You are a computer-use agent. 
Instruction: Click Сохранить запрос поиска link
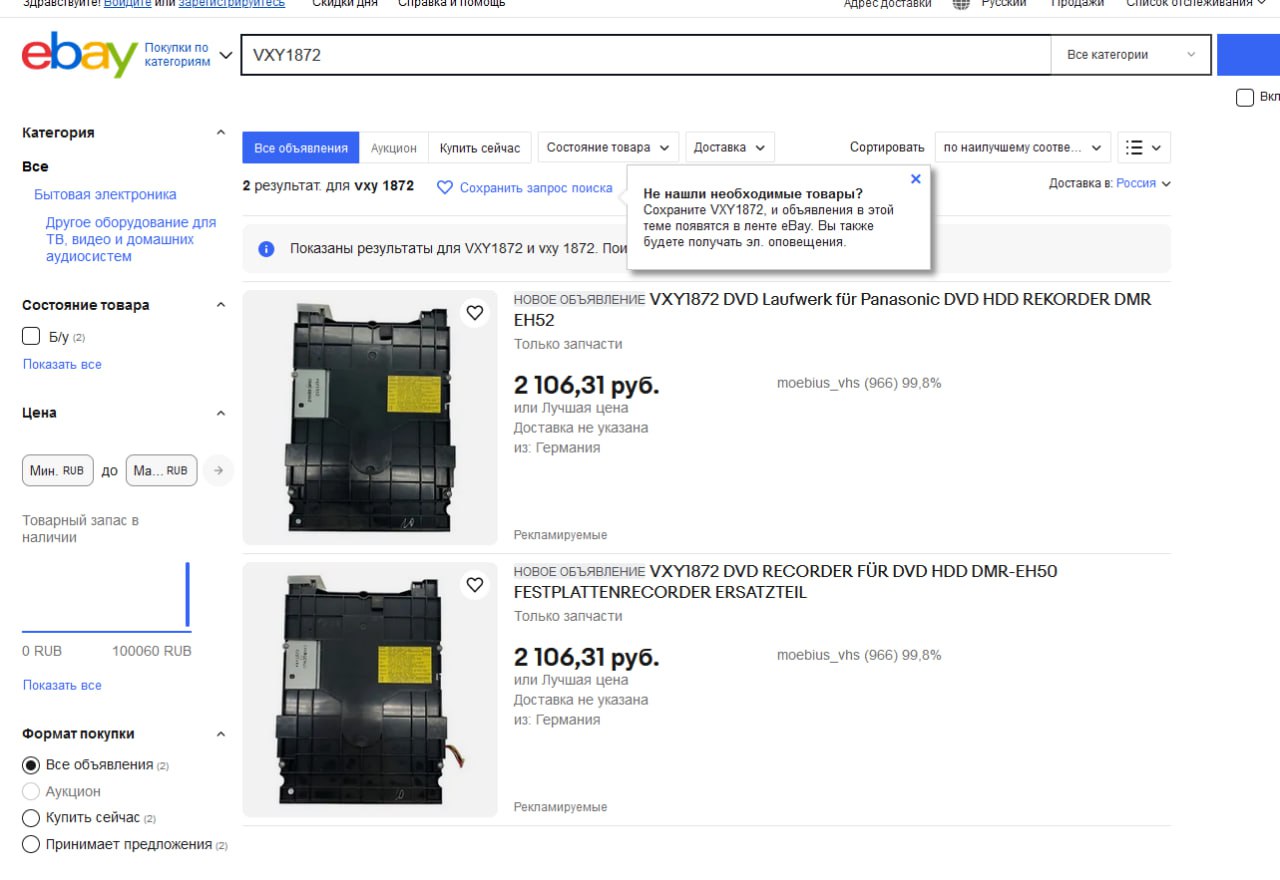click(536, 187)
